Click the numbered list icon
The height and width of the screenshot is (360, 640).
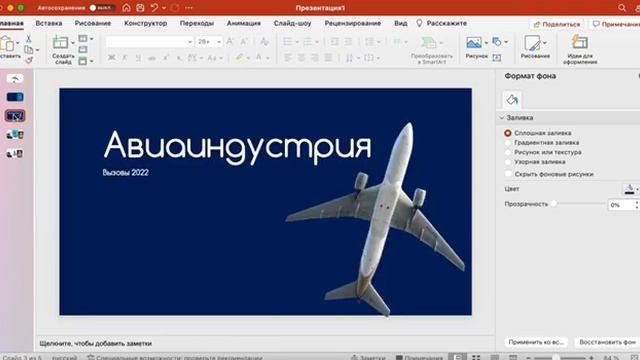click(x=307, y=41)
